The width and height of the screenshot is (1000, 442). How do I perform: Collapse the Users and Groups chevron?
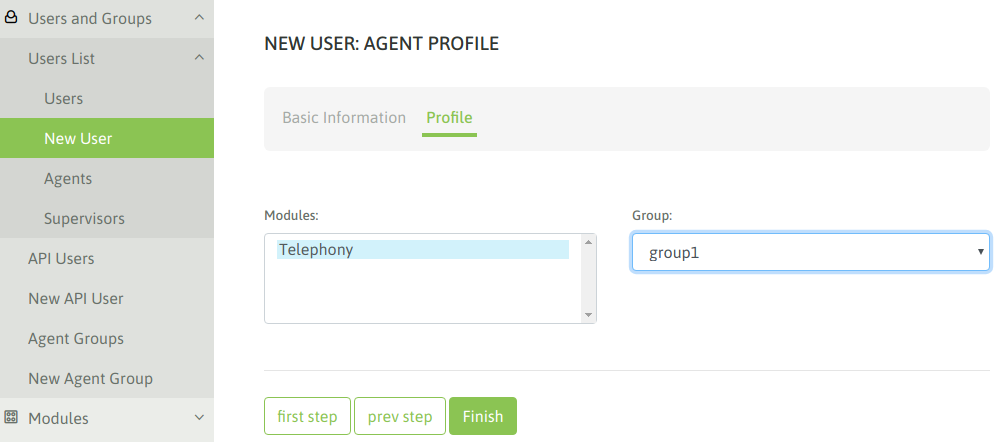(x=199, y=18)
